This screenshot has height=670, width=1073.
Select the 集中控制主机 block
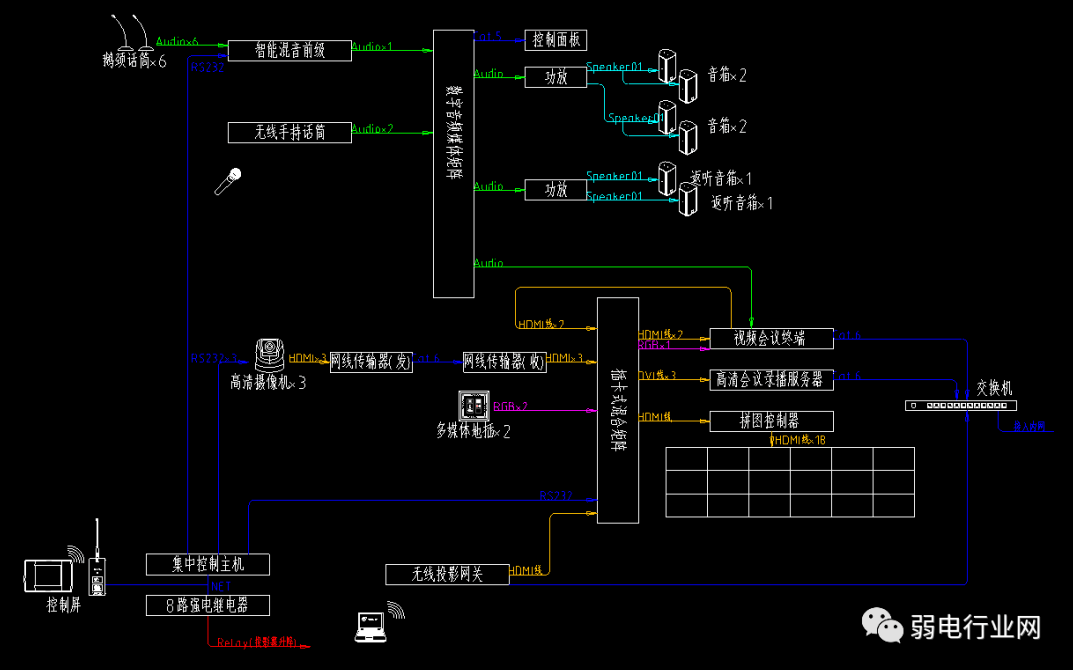[207, 564]
